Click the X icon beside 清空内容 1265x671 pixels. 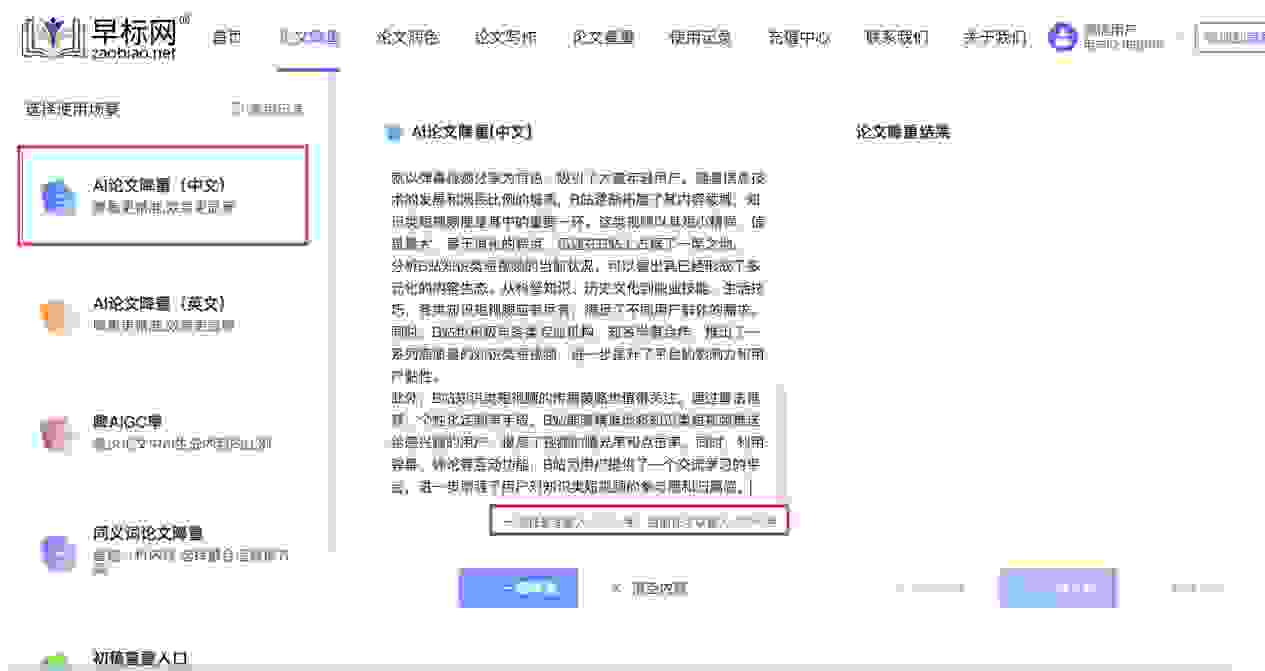point(616,588)
